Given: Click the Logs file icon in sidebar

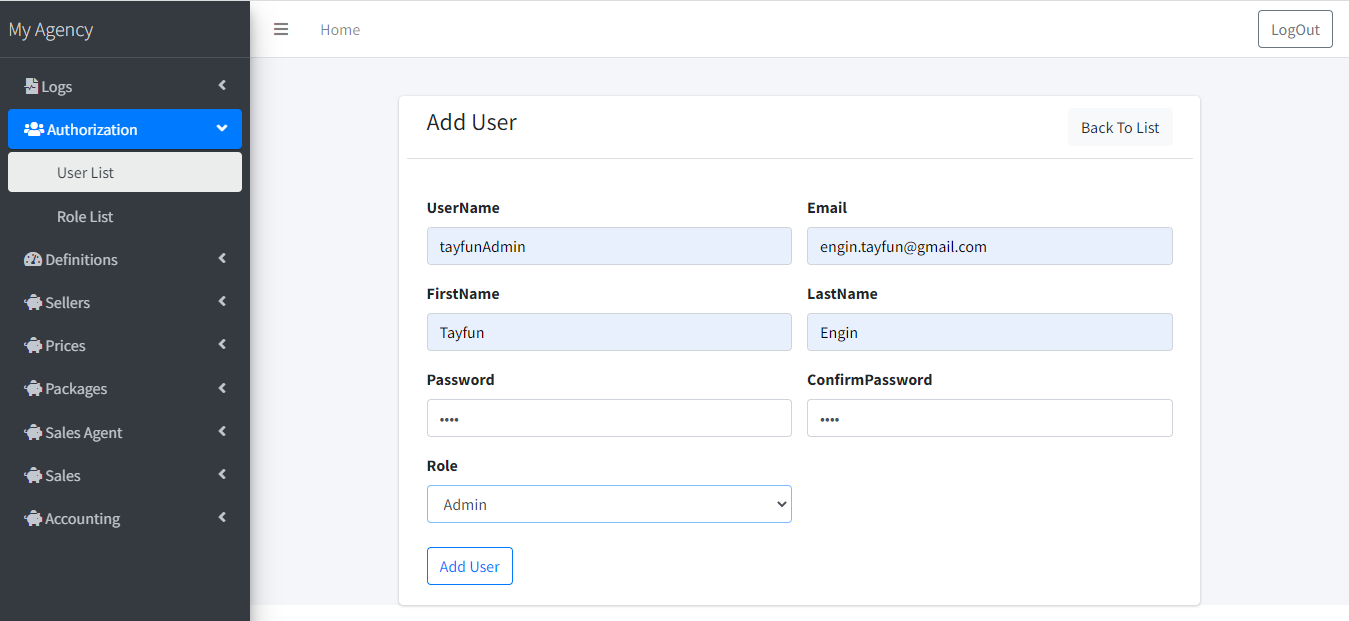Looking at the screenshot, I should coord(32,86).
